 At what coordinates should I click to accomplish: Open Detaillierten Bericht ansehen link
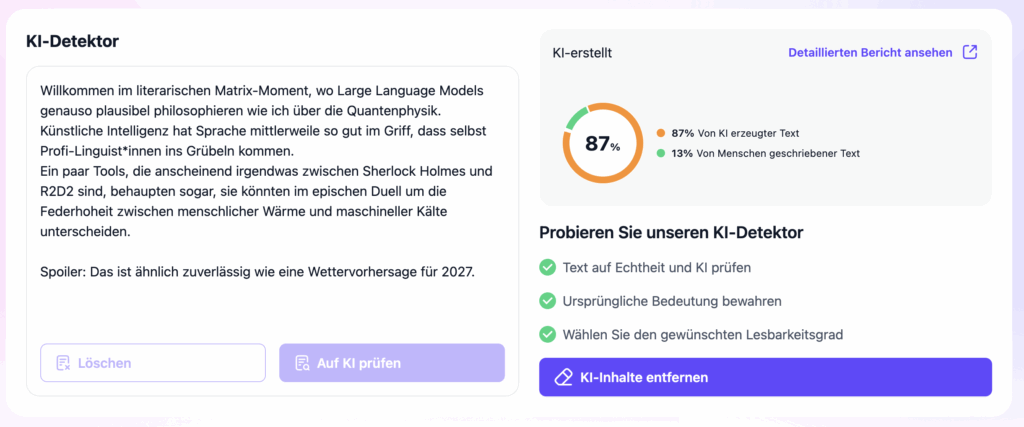870,52
